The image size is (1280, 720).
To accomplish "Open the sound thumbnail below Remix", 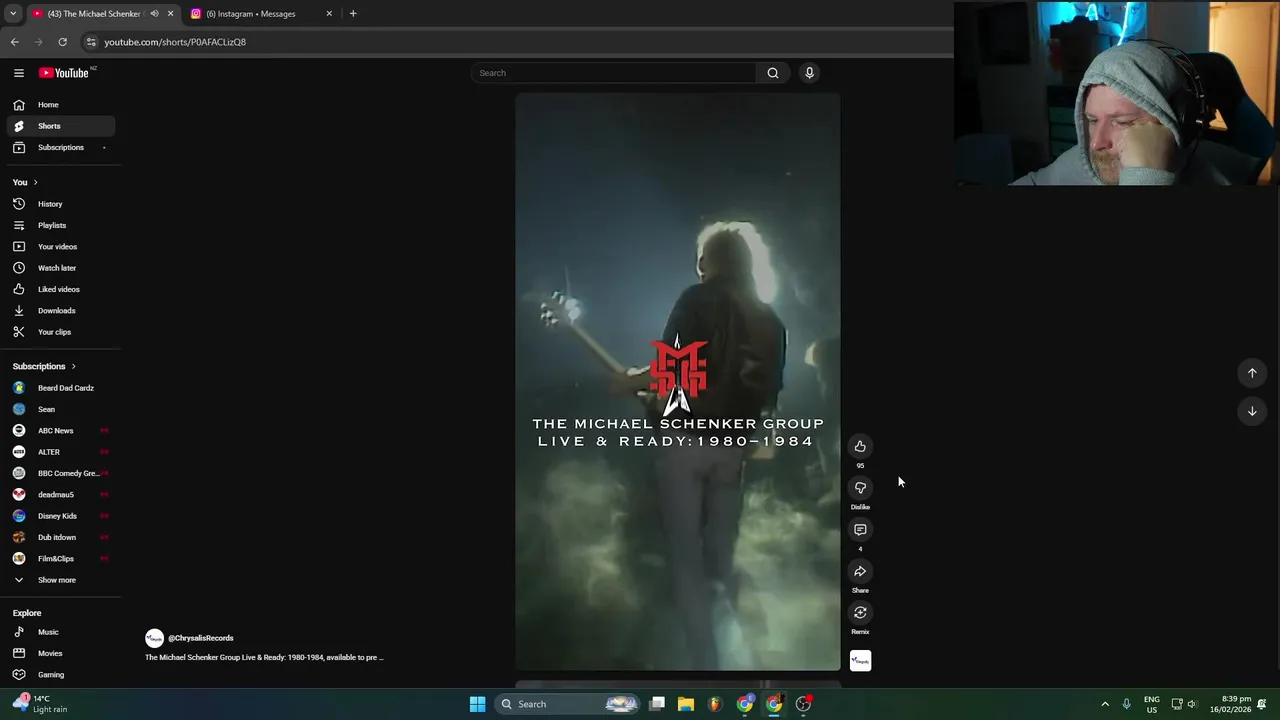I will point(860,660).
